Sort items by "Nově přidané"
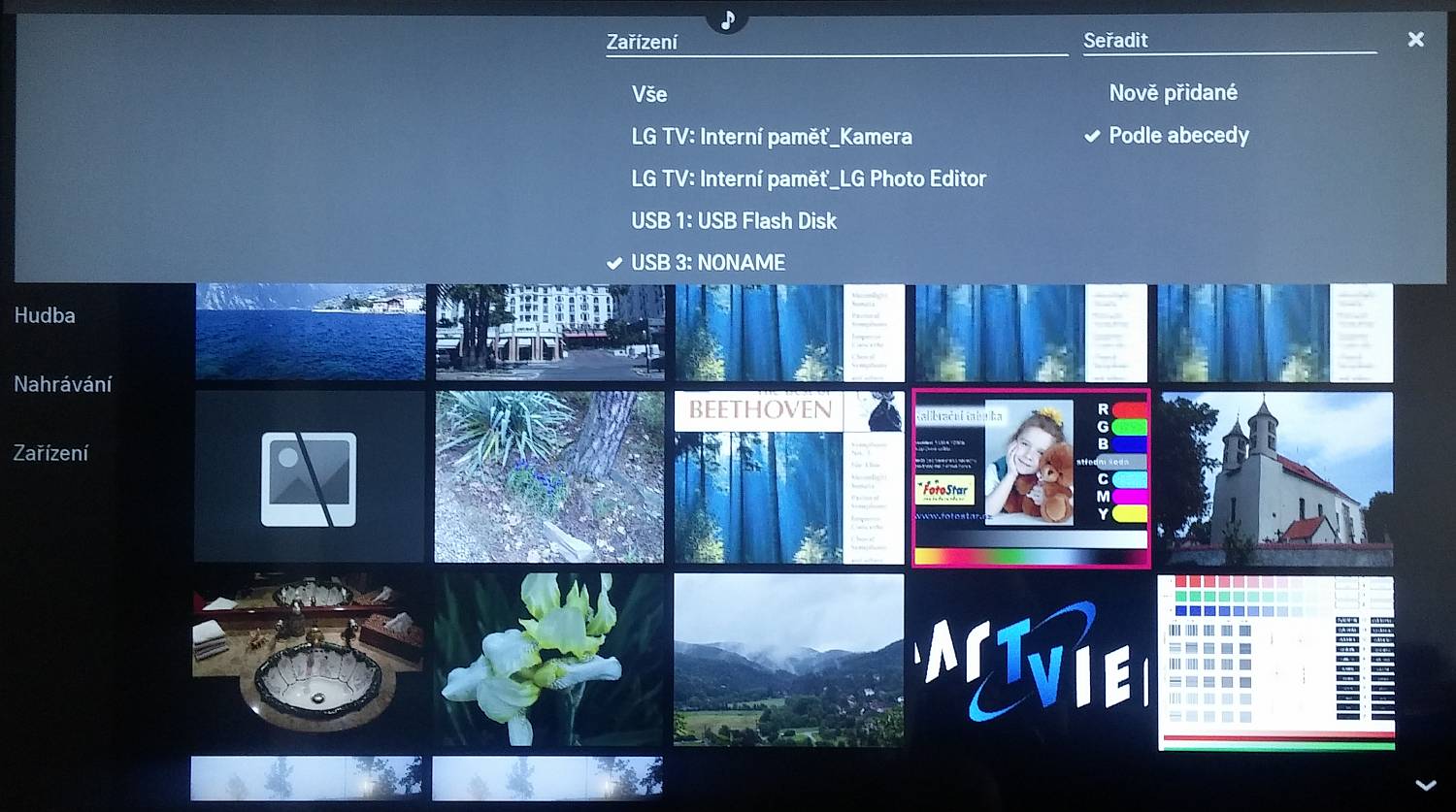This screenshot has height=812, width=1456. (1174, 92)
